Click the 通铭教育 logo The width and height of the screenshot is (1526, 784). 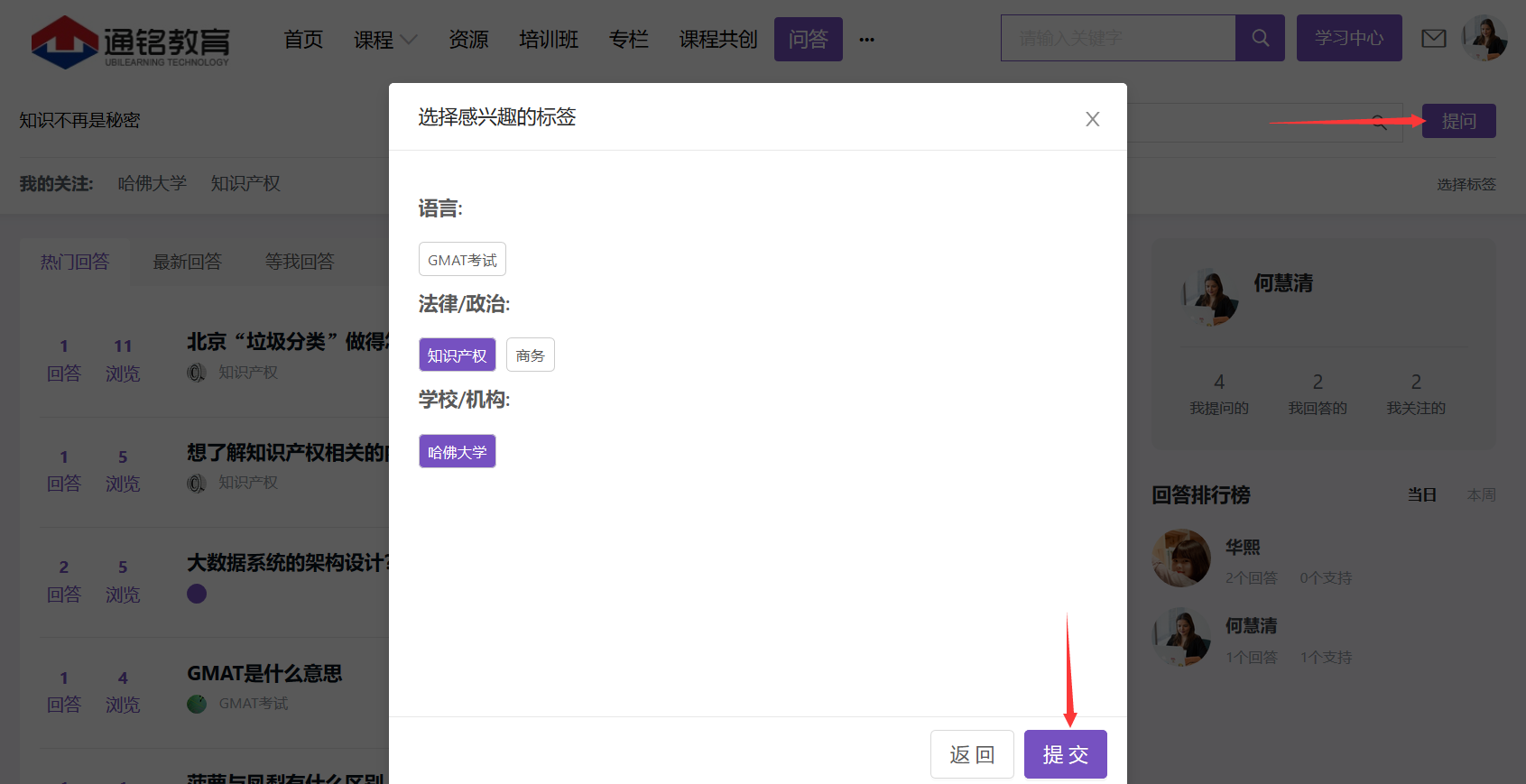pos(131,41)
